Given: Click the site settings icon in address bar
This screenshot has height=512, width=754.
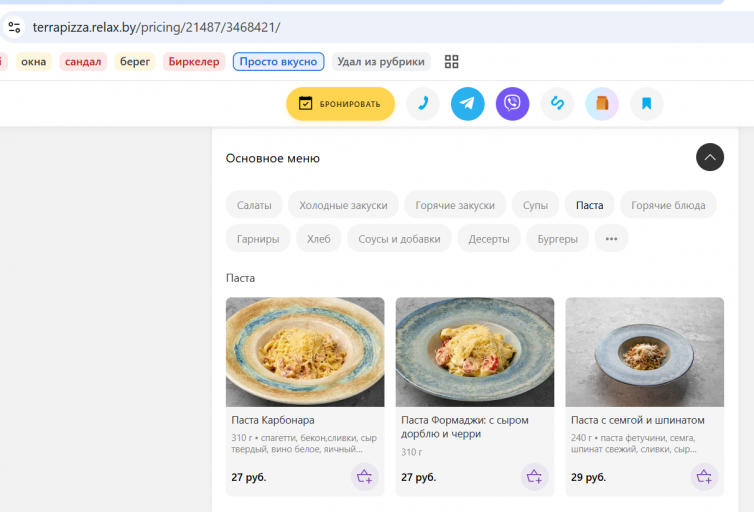Looking at the screenshot, I should (14, 27).
